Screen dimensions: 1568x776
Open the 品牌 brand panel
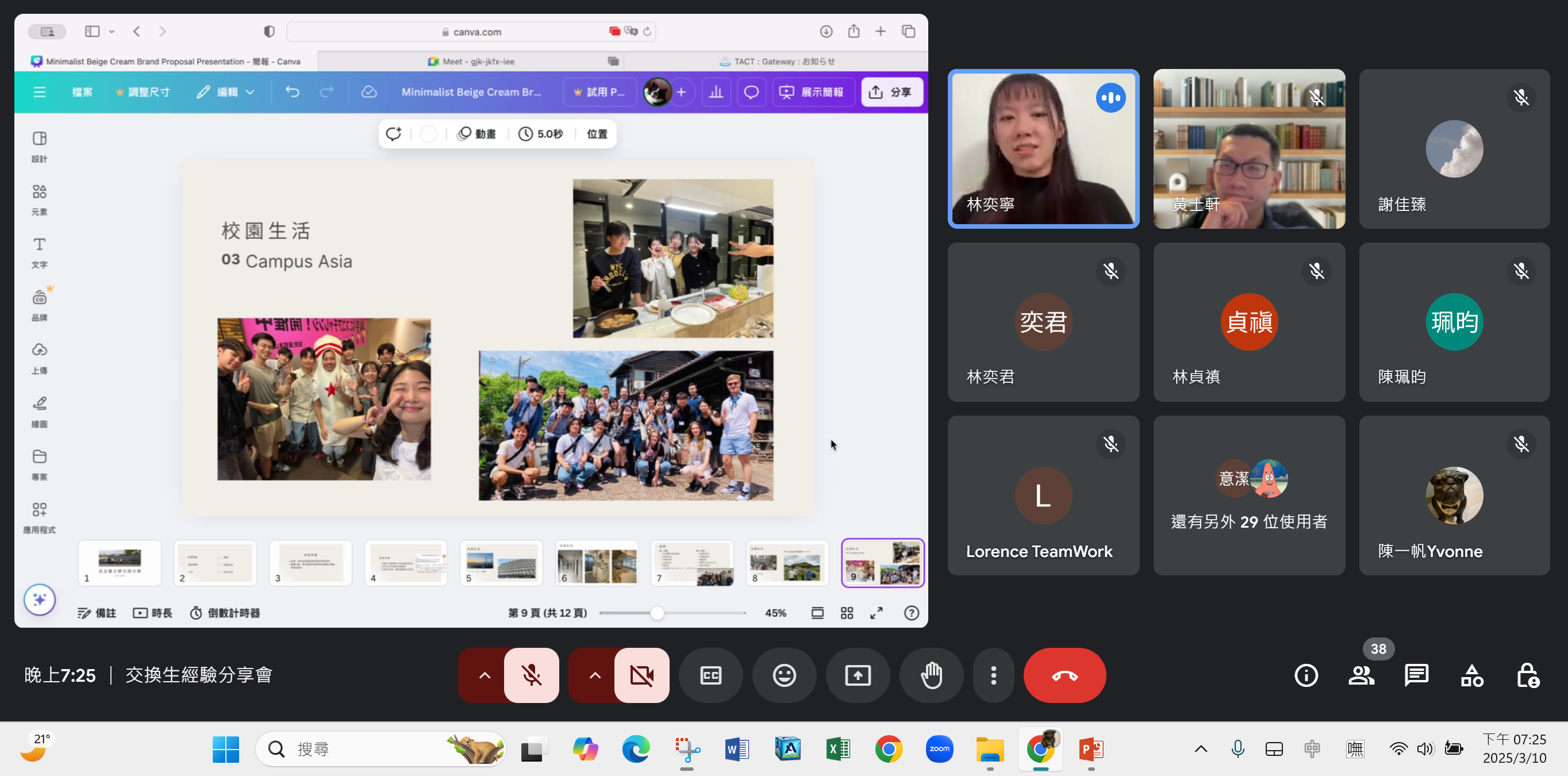tap(40, 306)
